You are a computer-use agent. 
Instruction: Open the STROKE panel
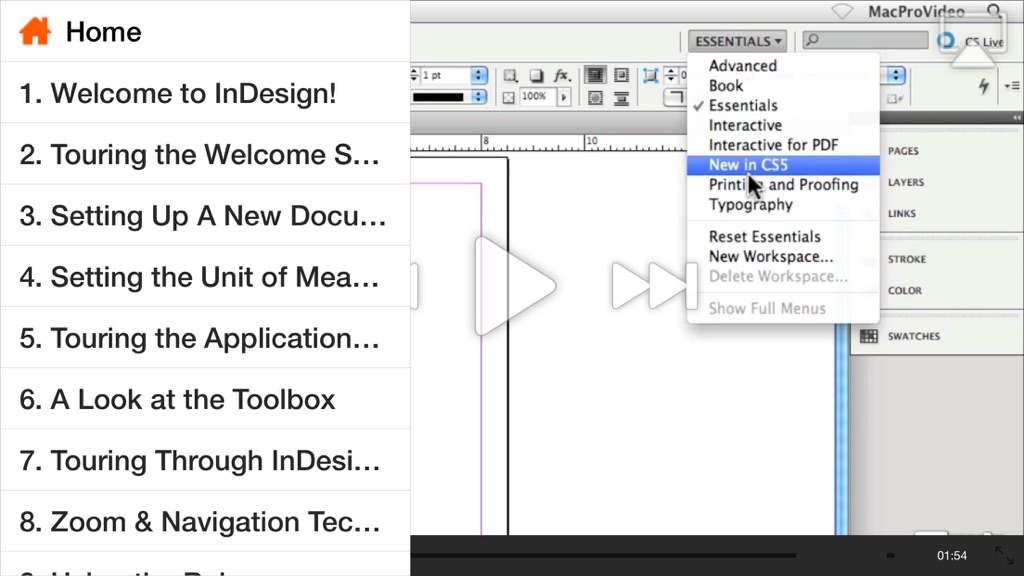[x=907, y=259]
